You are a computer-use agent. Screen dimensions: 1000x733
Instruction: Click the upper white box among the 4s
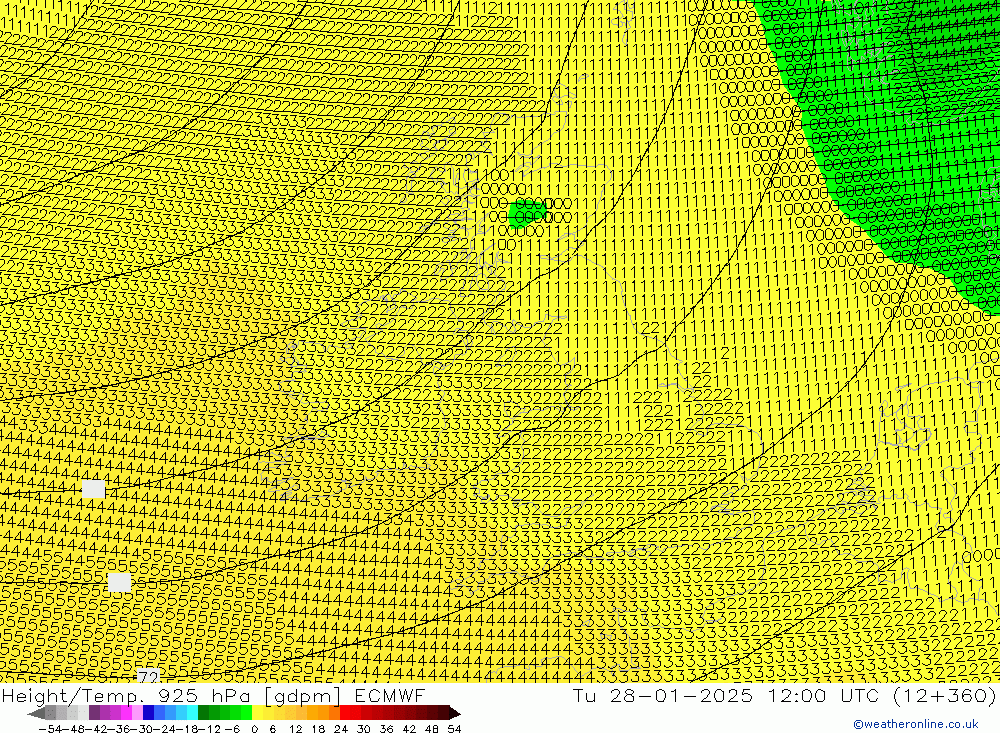coord(93,489)
